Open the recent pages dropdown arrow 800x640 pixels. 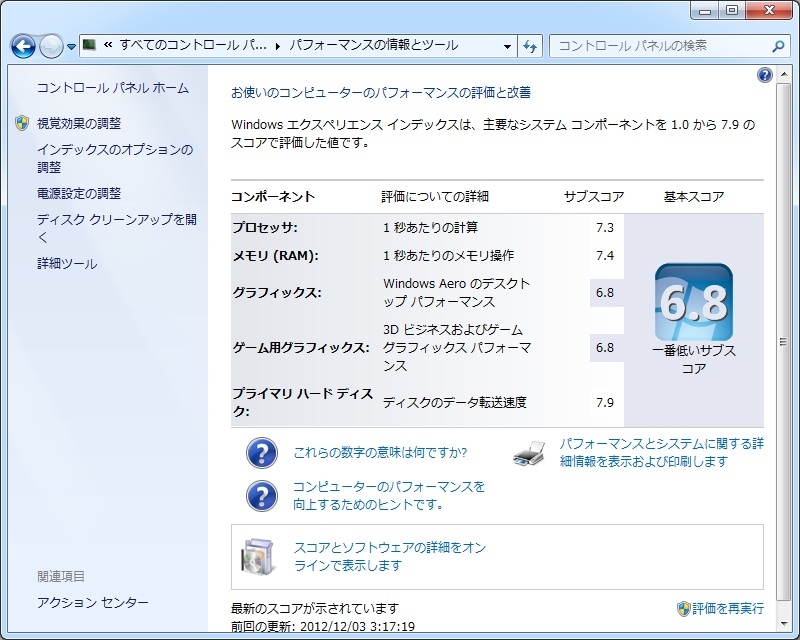tap(72, 47)
